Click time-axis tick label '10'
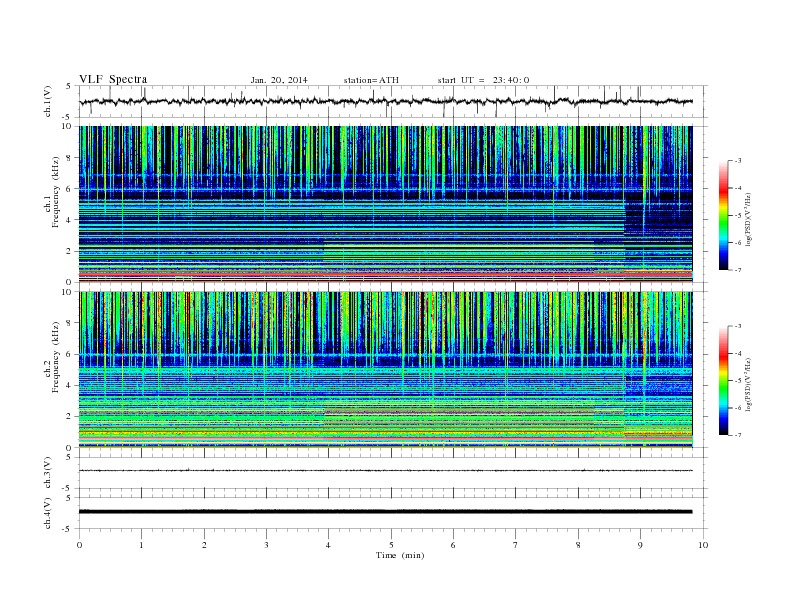The width and height of the screenshot is (792, 612). [703, 545]
